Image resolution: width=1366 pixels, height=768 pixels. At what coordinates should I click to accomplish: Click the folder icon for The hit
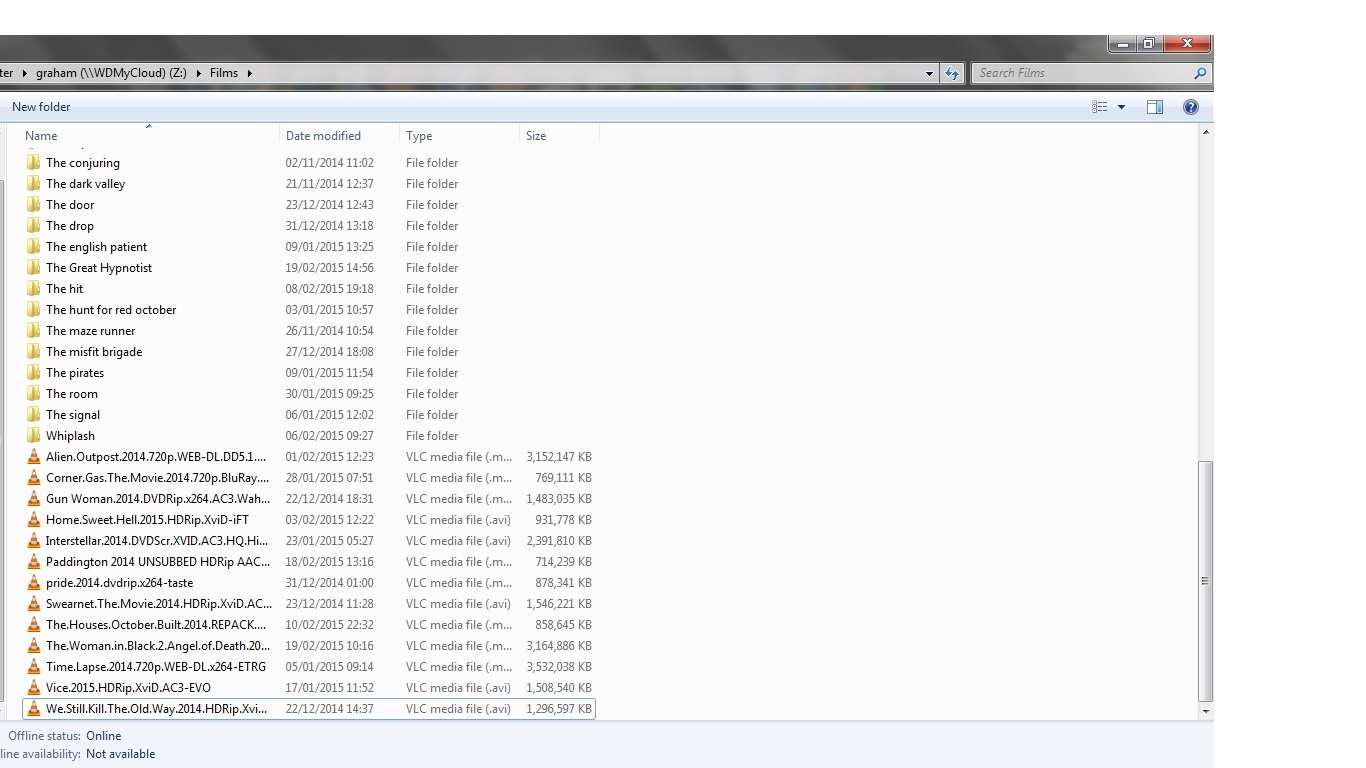[33, 288]
